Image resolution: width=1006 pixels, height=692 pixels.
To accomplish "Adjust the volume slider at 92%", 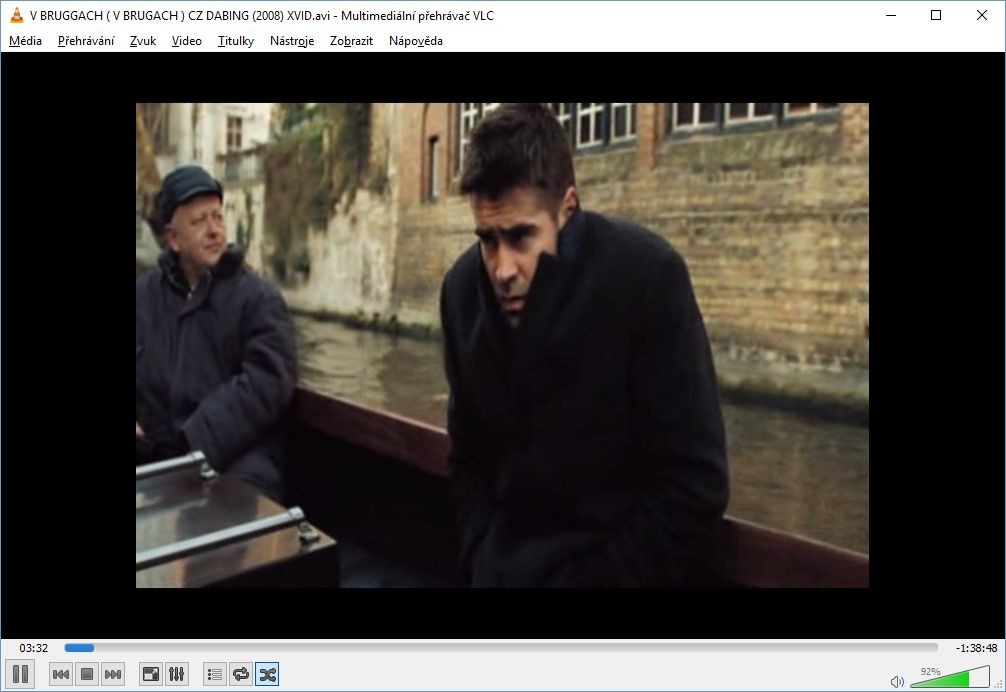I will [949, 676].
